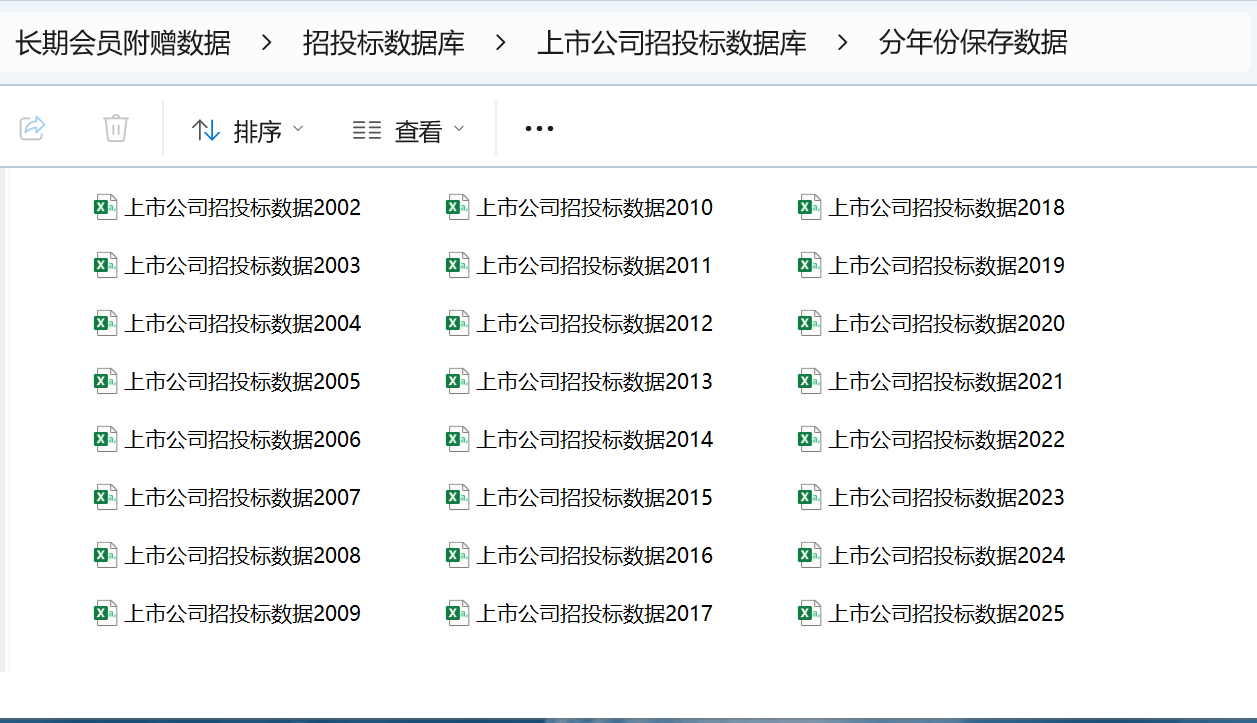Select Excel icon of 上市公司招投标数据2014
Image resolution: width=1257 pixels, height=723 pixels.
click(x=458, y=439)
